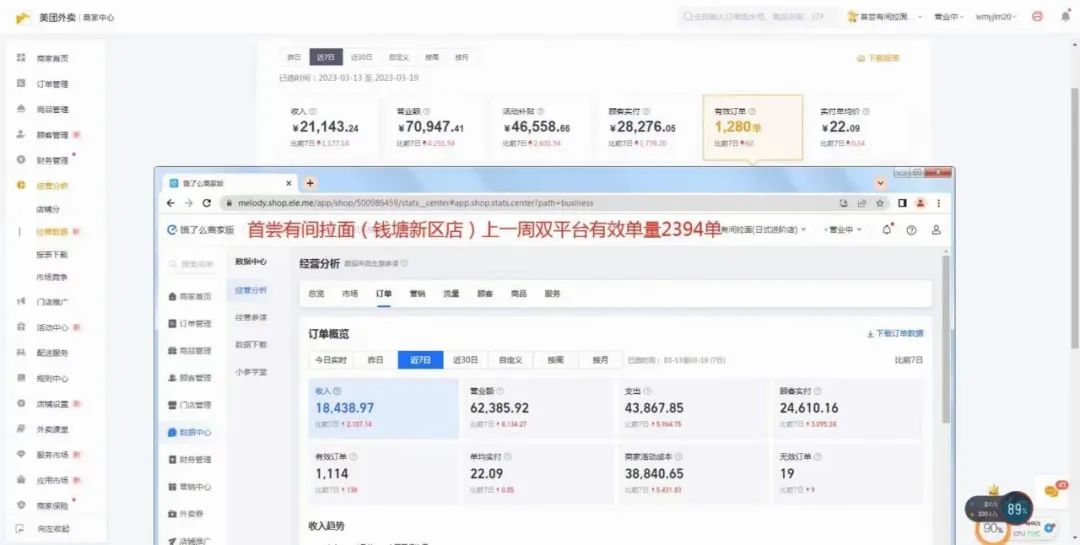Open the Ele.me 营业中 status dropdown

point(844,229)
